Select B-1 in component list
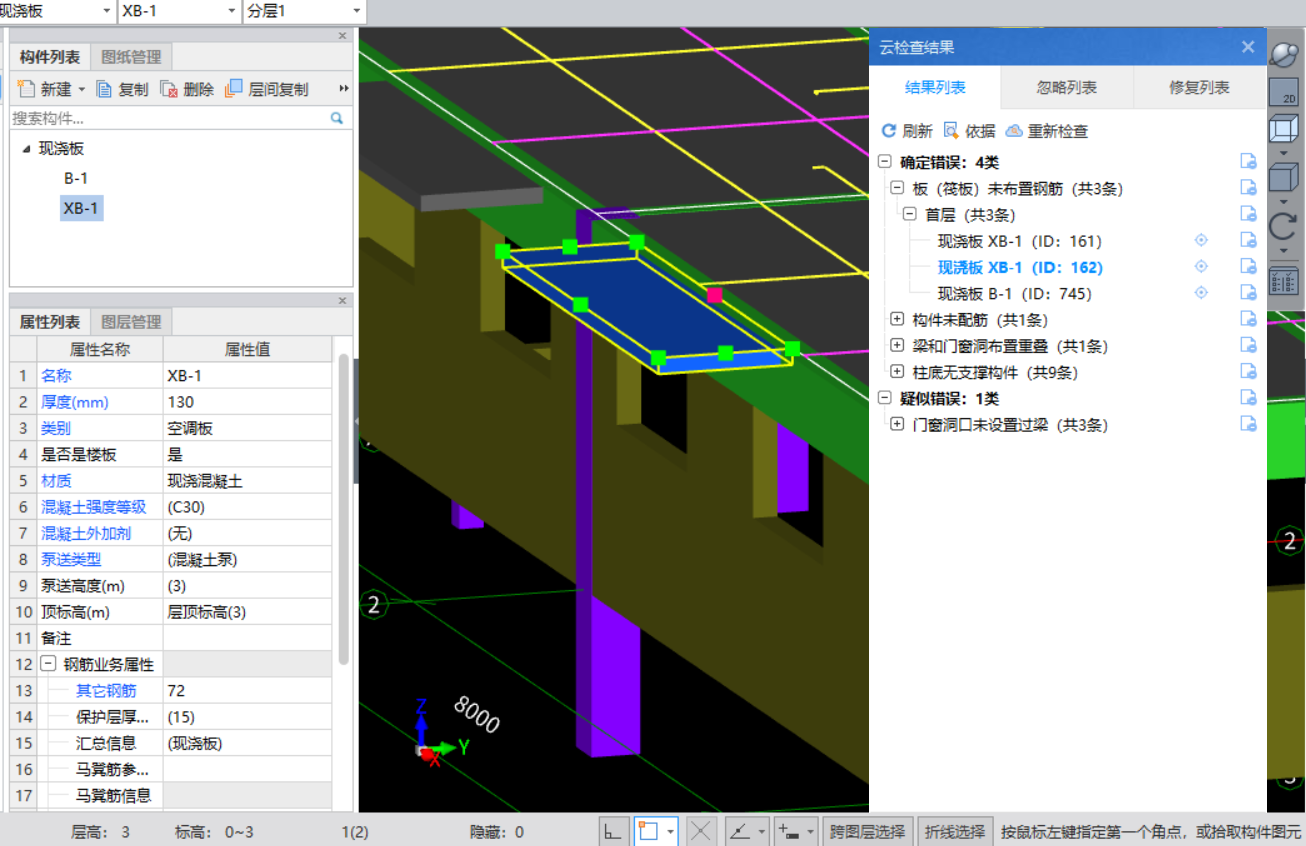 click(x=77, y=178)
